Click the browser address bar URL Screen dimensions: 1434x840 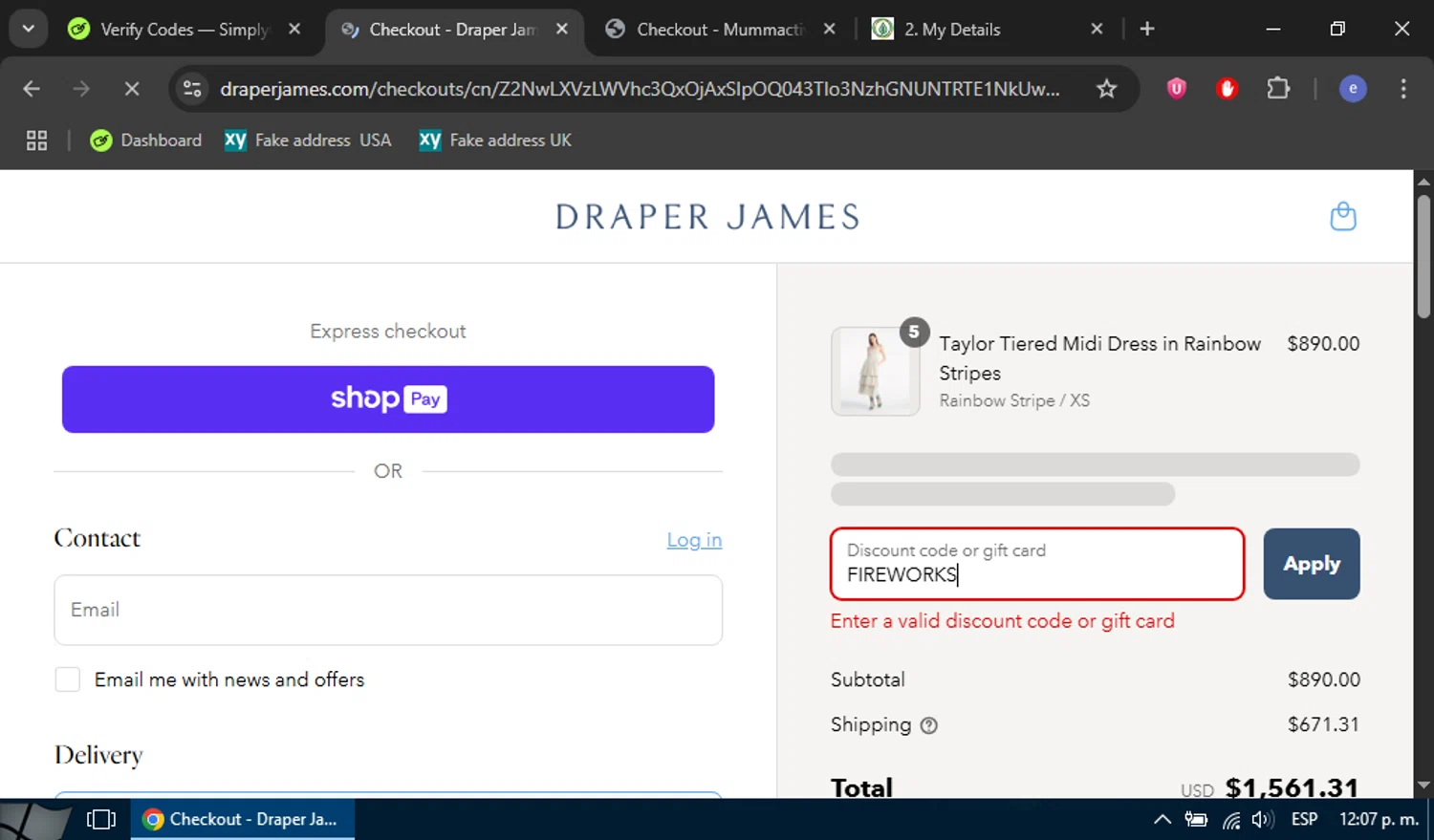640,89
